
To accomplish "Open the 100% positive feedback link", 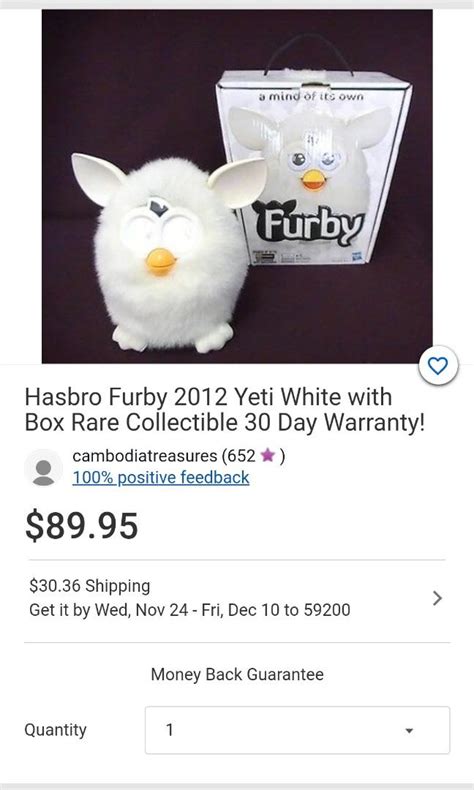I will [x=161, y=478].
